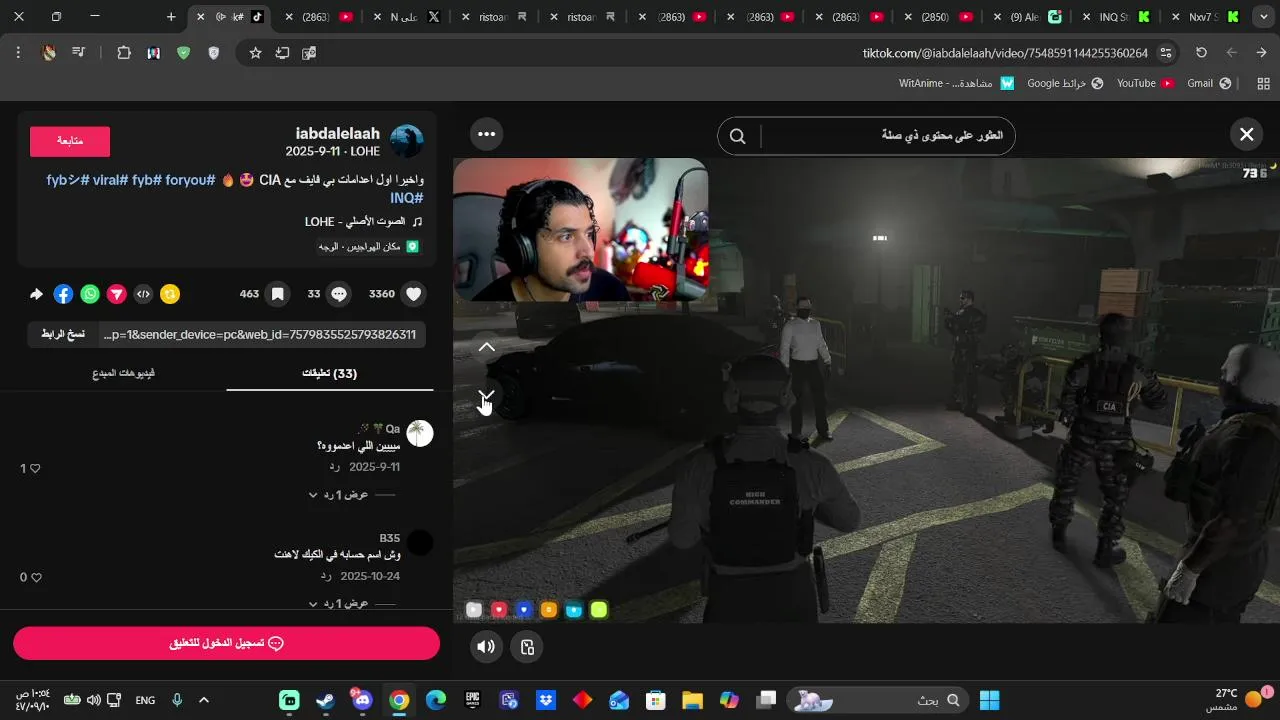Image resolution: width=1280 pixels, height=720 pixels.
Task: Reload the page in Chrome
Action: coord(1202,53)
